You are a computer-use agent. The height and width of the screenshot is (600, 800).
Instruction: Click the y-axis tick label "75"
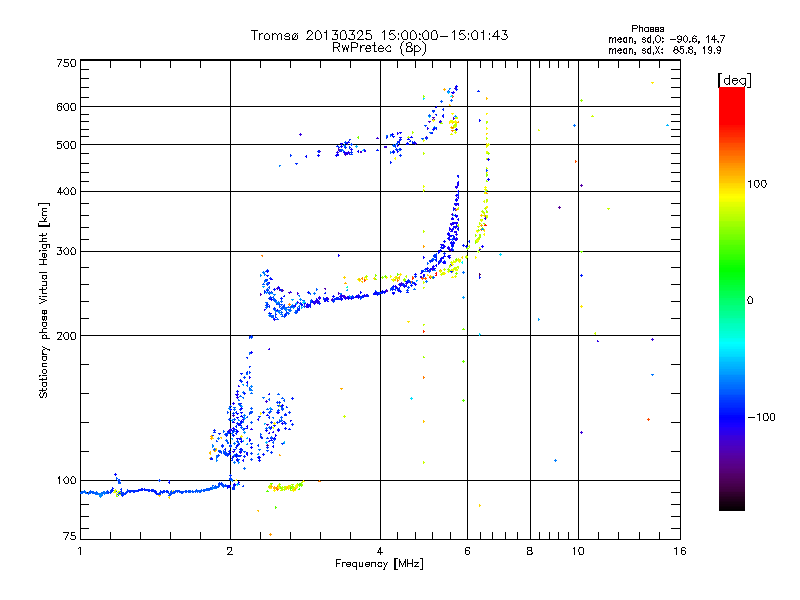70,536
